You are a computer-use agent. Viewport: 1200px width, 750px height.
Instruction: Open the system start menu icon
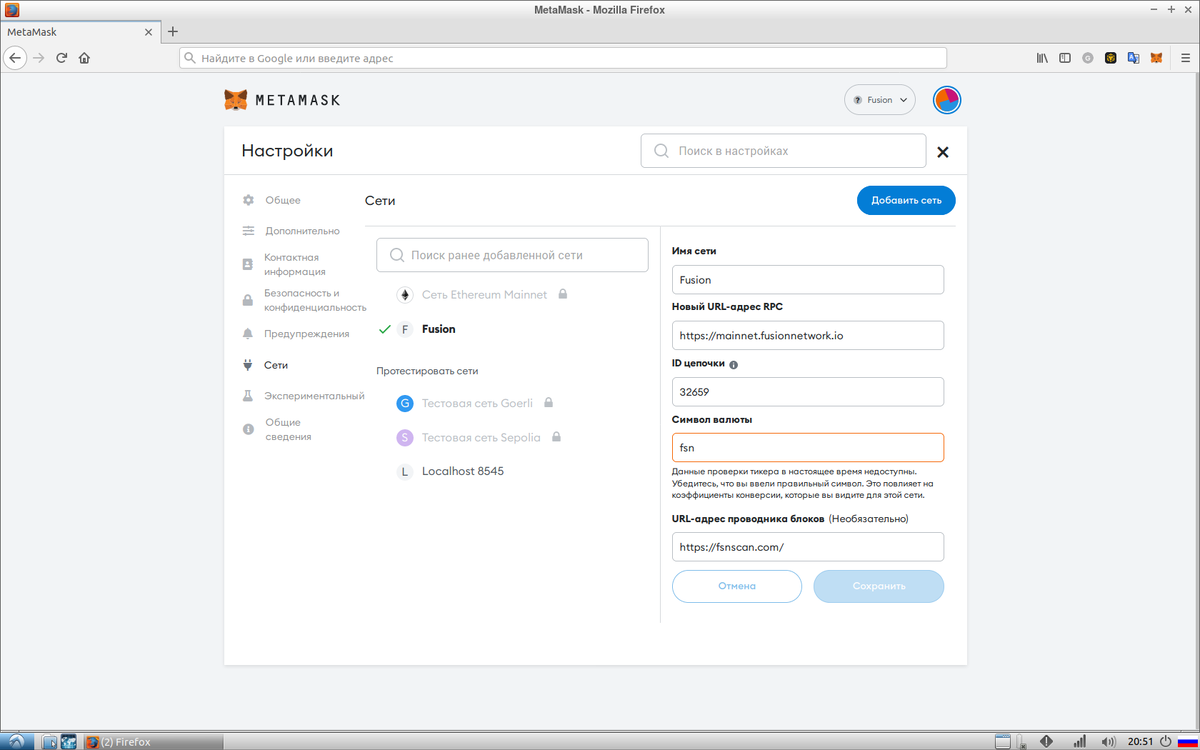pos(16,741)
